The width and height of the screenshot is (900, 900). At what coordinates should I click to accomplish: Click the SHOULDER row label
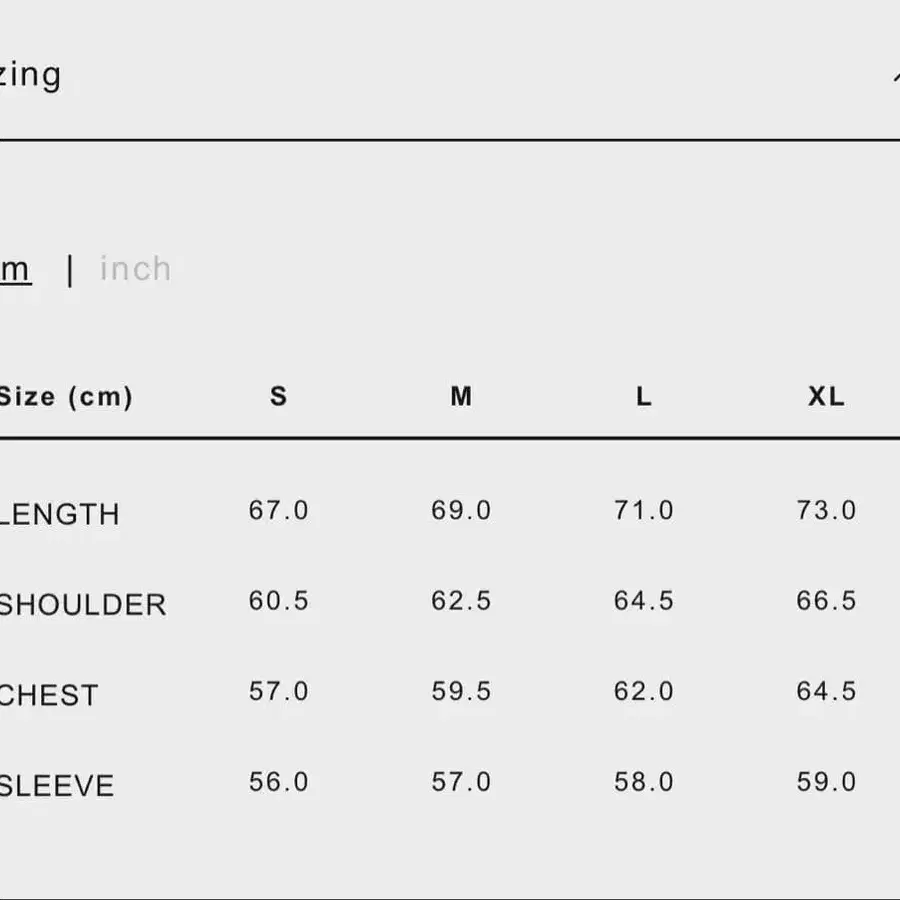pos(83,605)
